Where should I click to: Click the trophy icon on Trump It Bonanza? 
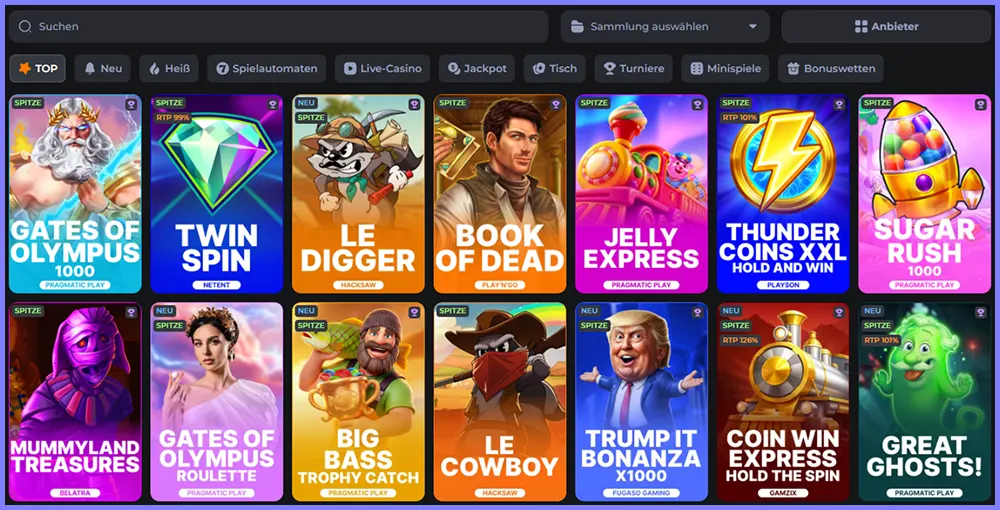[x=698, y=312]
